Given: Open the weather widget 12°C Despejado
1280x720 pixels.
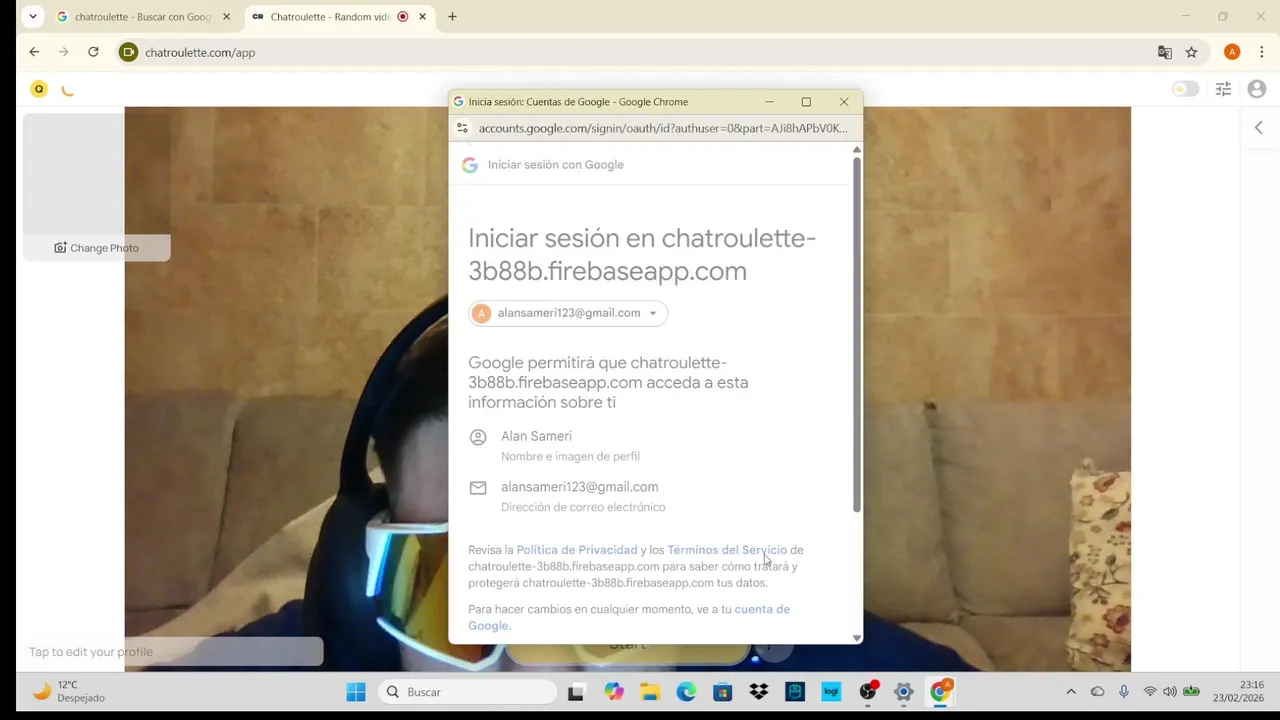Looking at the screenshot, I should (68, 692).
